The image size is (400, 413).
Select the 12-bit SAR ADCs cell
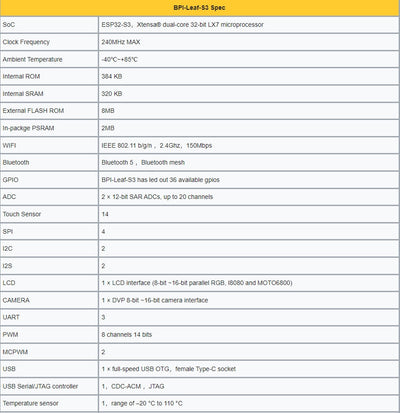[249, 197]
